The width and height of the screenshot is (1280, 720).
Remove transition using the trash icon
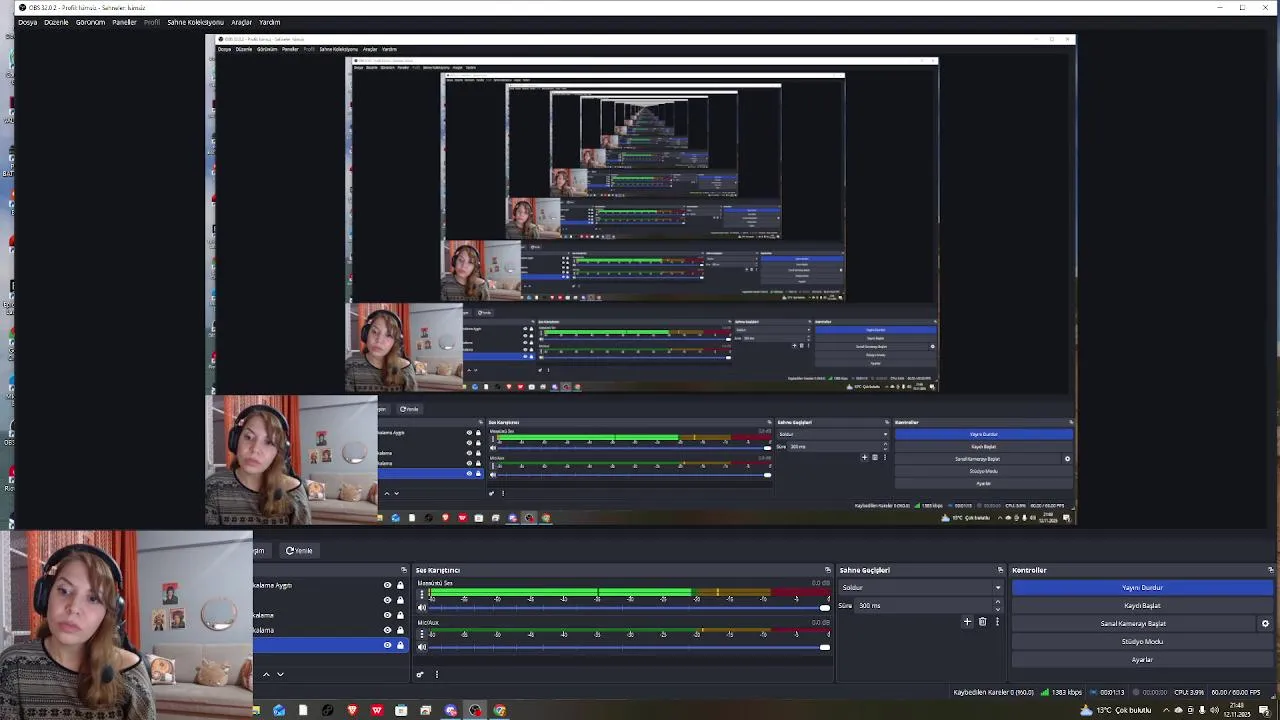pyautogui.click(x=982, y=622)
